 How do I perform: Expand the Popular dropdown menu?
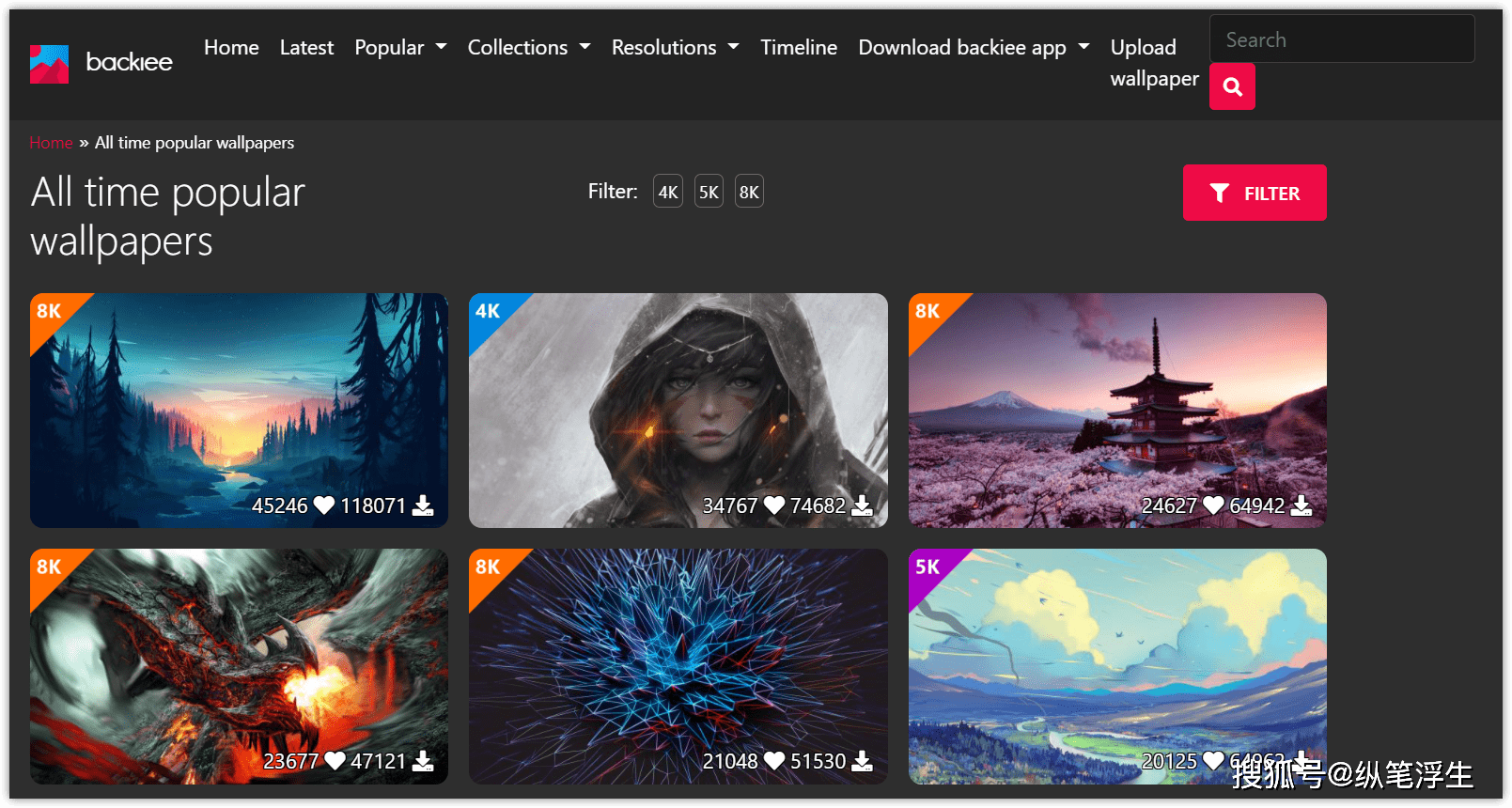(400, 47)
